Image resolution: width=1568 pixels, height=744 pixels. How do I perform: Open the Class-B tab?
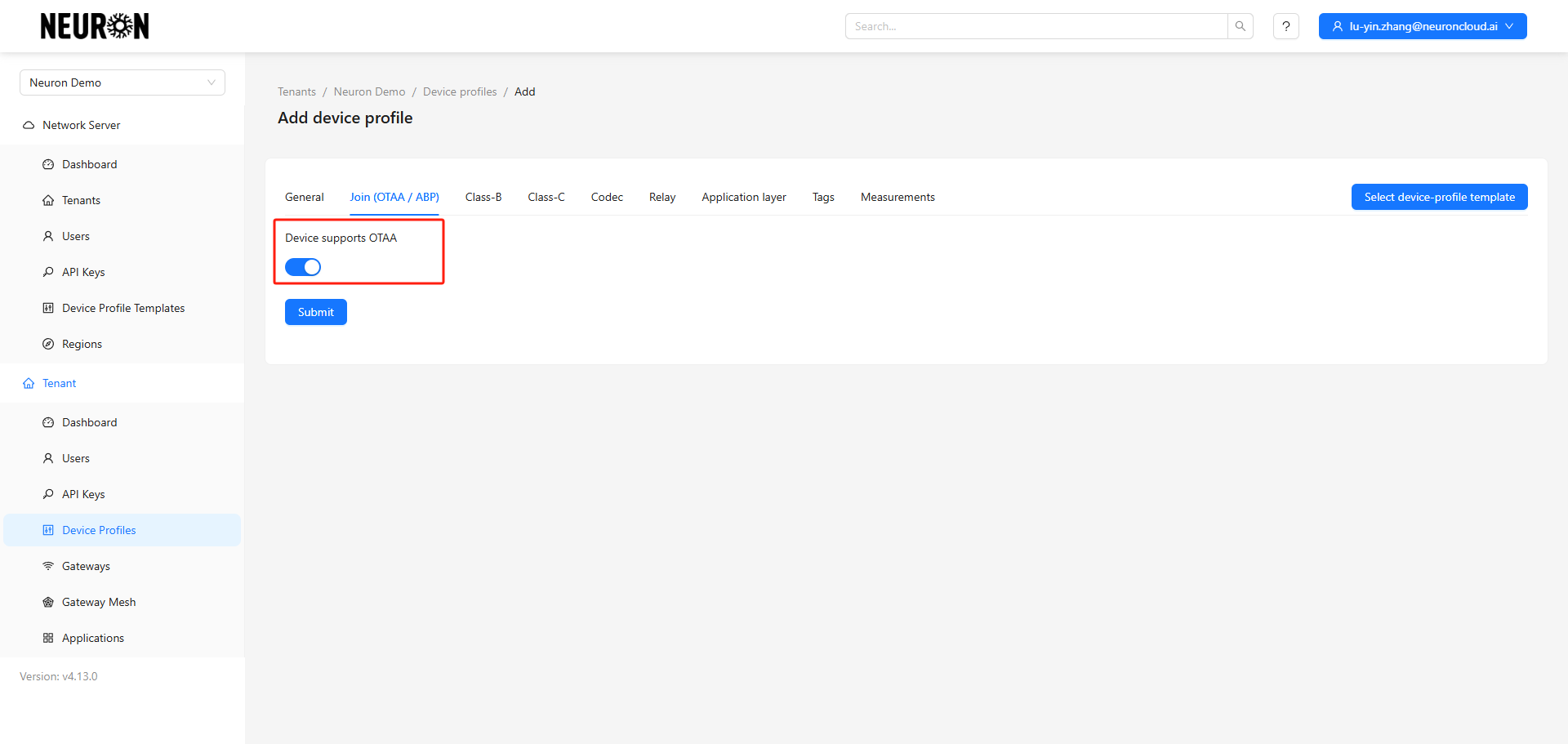point(483,197)
